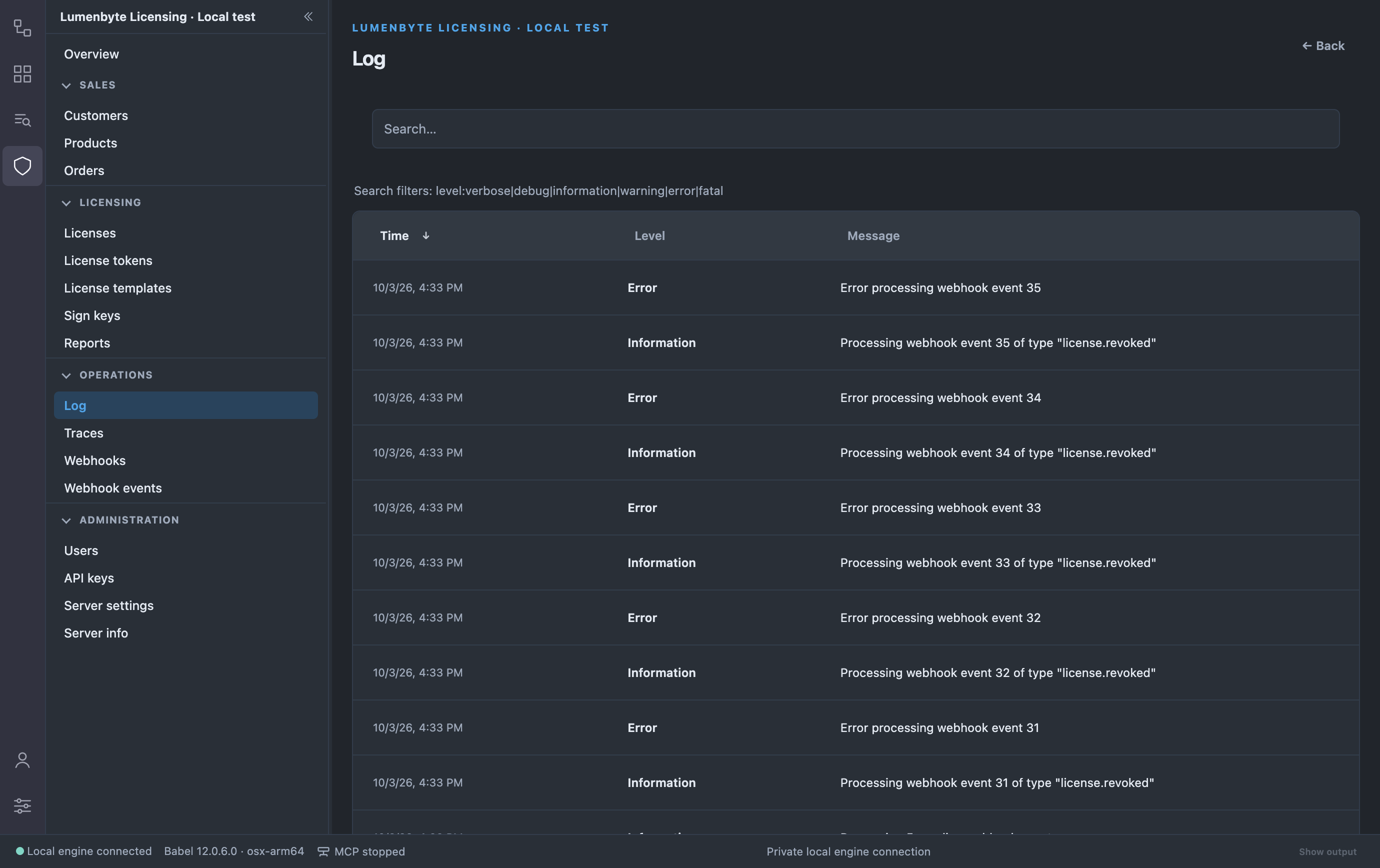1380x868 pixels.
Task: Open License tokens
Action: [x=185, y=260]
